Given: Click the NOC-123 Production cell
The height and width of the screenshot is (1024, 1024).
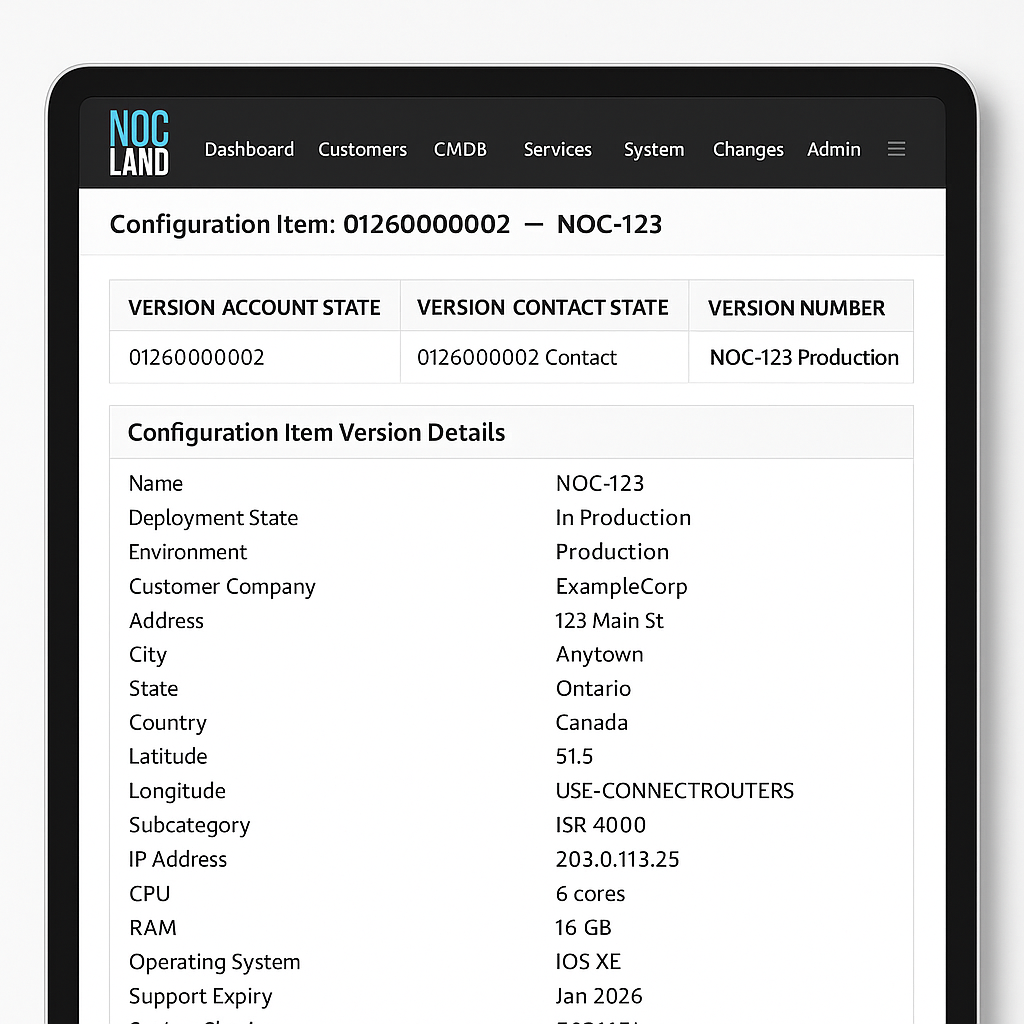Looking at the screenshot, I should [801, 357].
